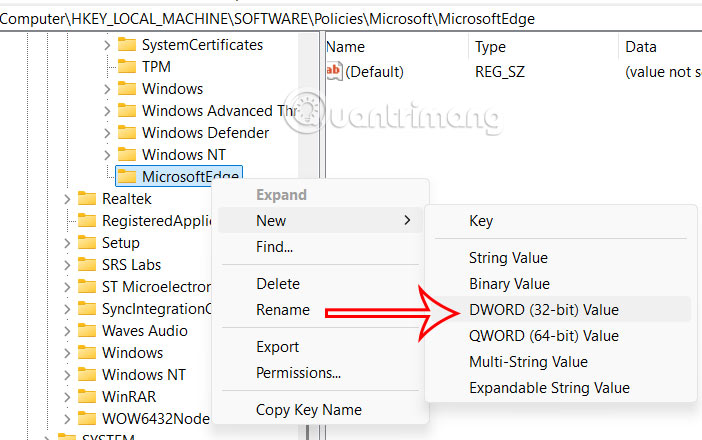Expand the SystemCertificates key

[107, 45]
